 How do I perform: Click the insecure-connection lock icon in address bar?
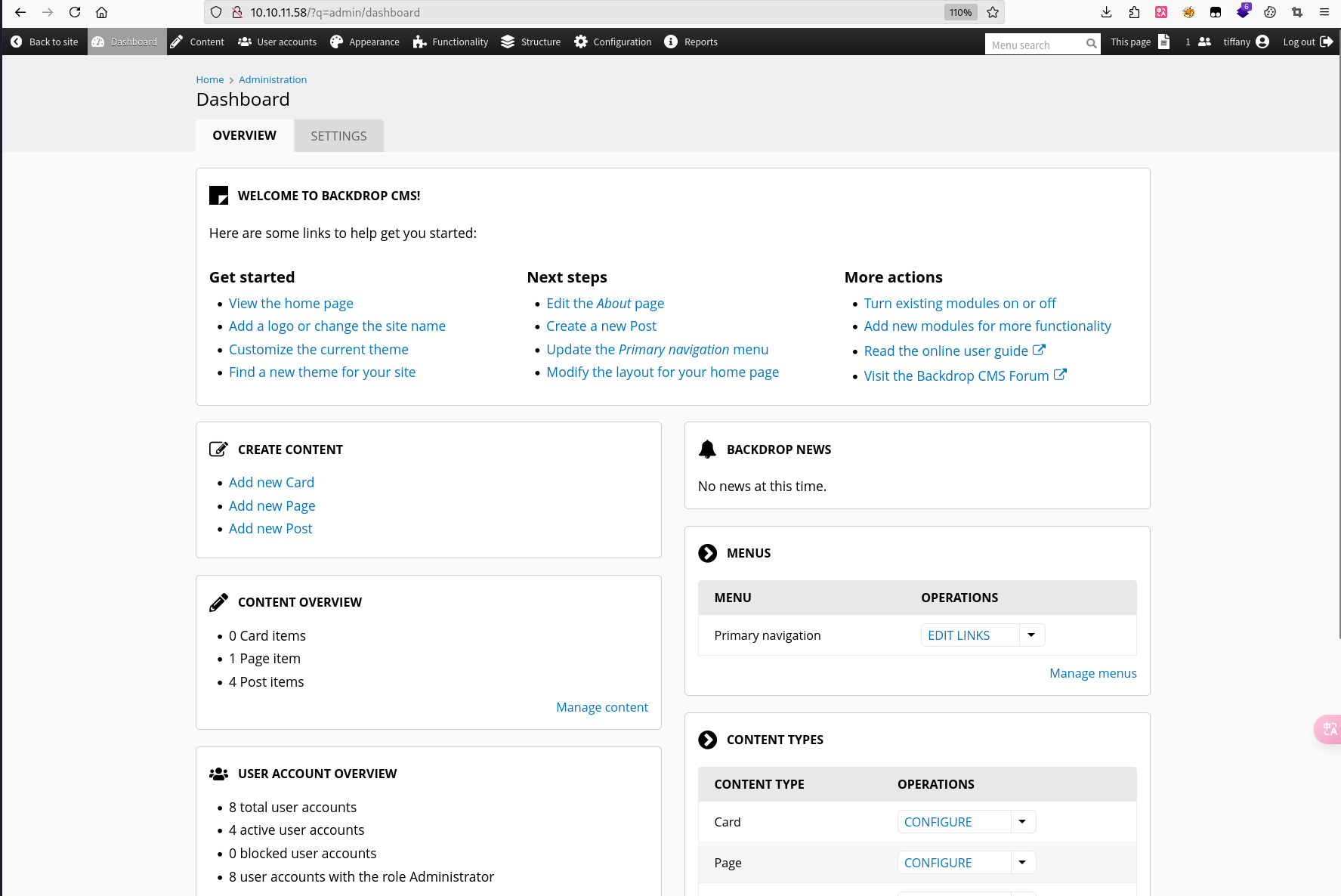point(236,12)
